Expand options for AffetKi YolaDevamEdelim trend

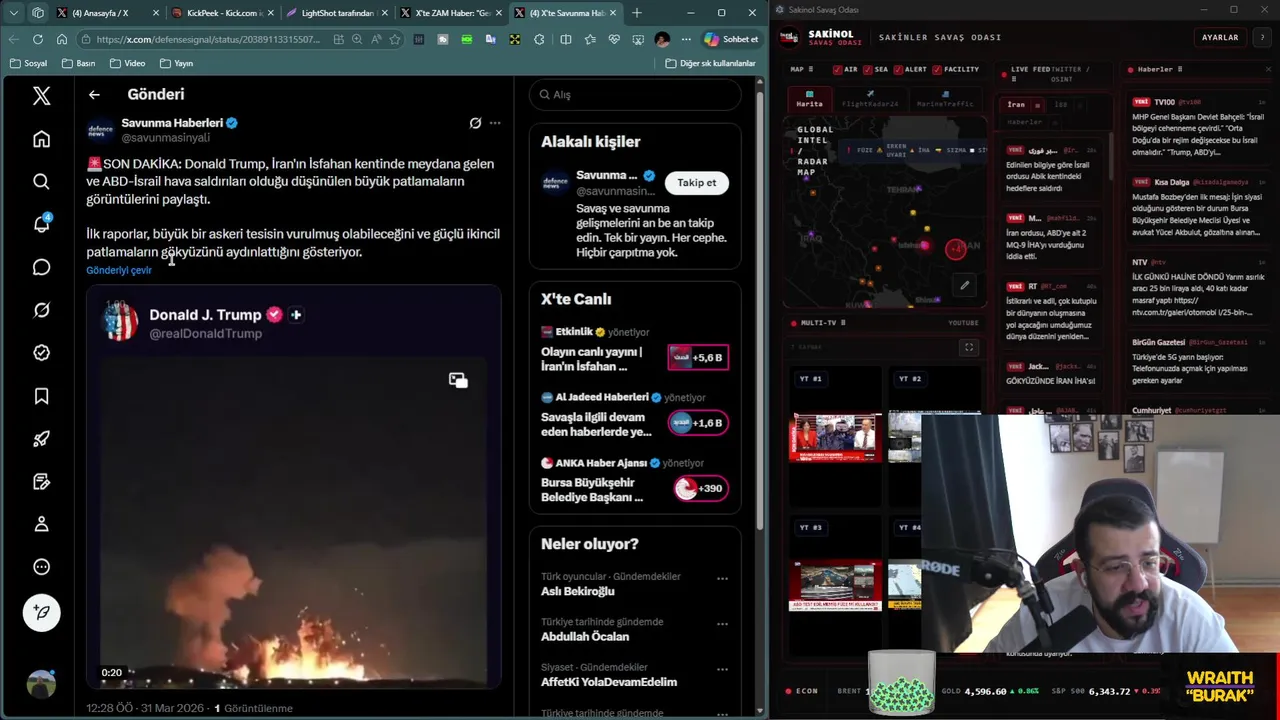point(722,669)
